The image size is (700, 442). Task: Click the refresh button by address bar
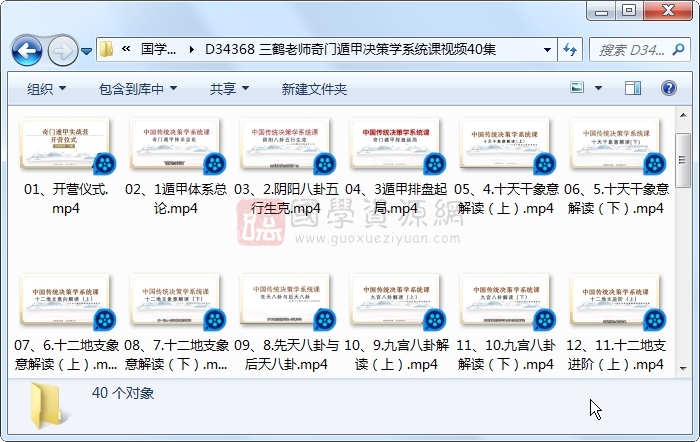click(x=570, y=50)
